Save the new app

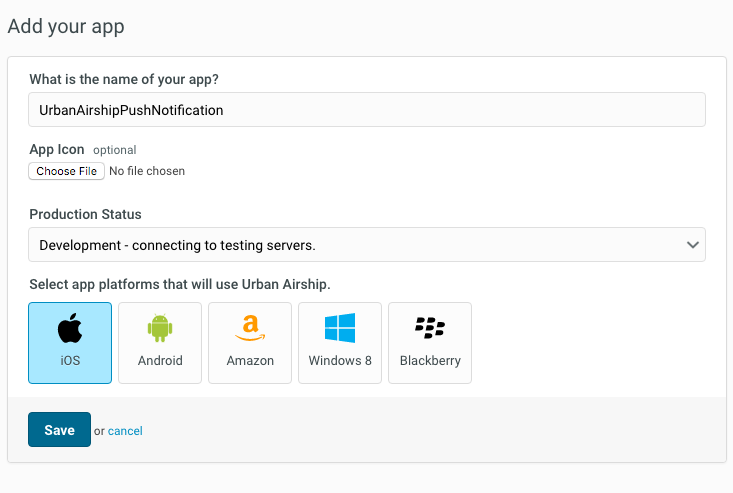tap(59, 429)
